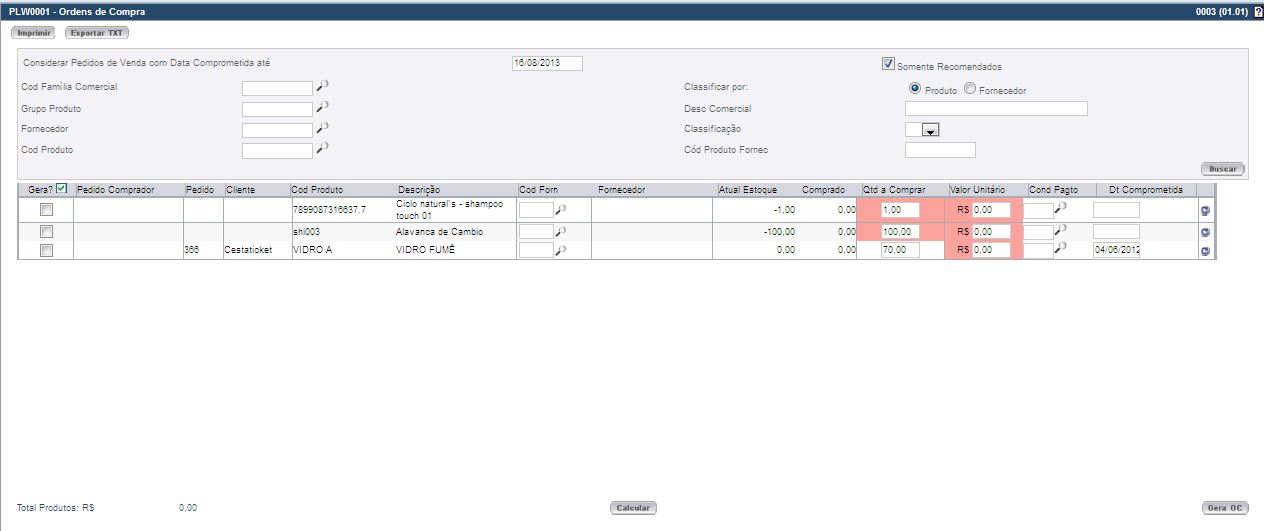Viewport: 1264px width, 531px height.
Task: Click the round action icon in shi003 row
Action: point(1205,231)
